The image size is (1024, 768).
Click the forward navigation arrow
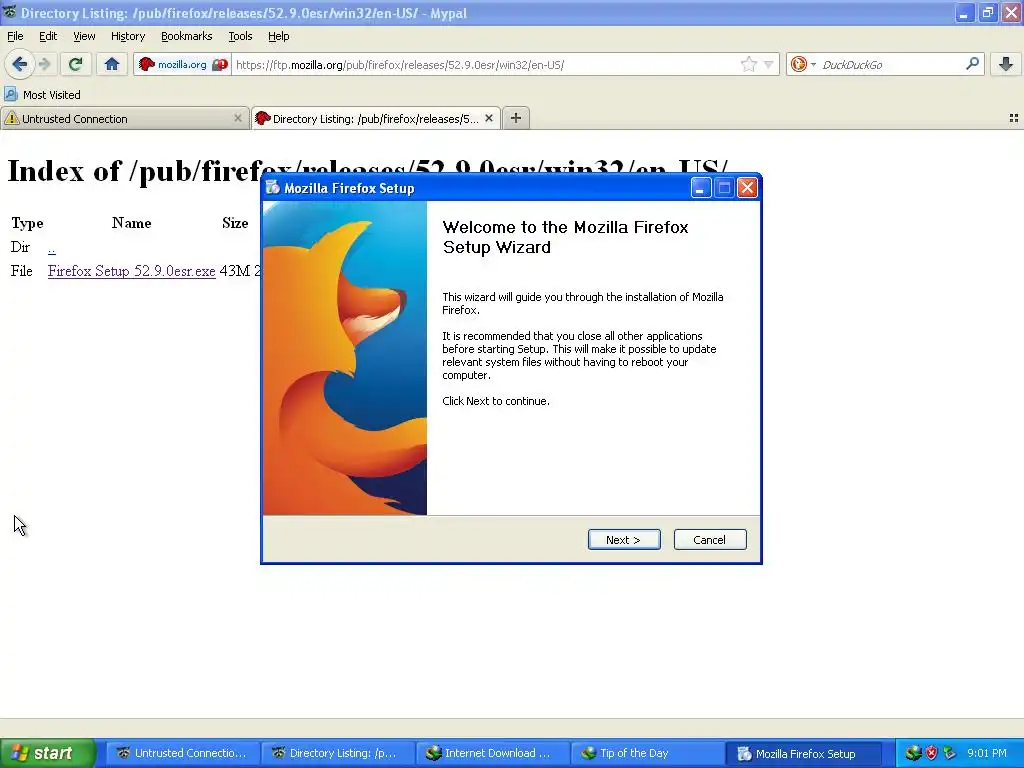tap(44, 64)
